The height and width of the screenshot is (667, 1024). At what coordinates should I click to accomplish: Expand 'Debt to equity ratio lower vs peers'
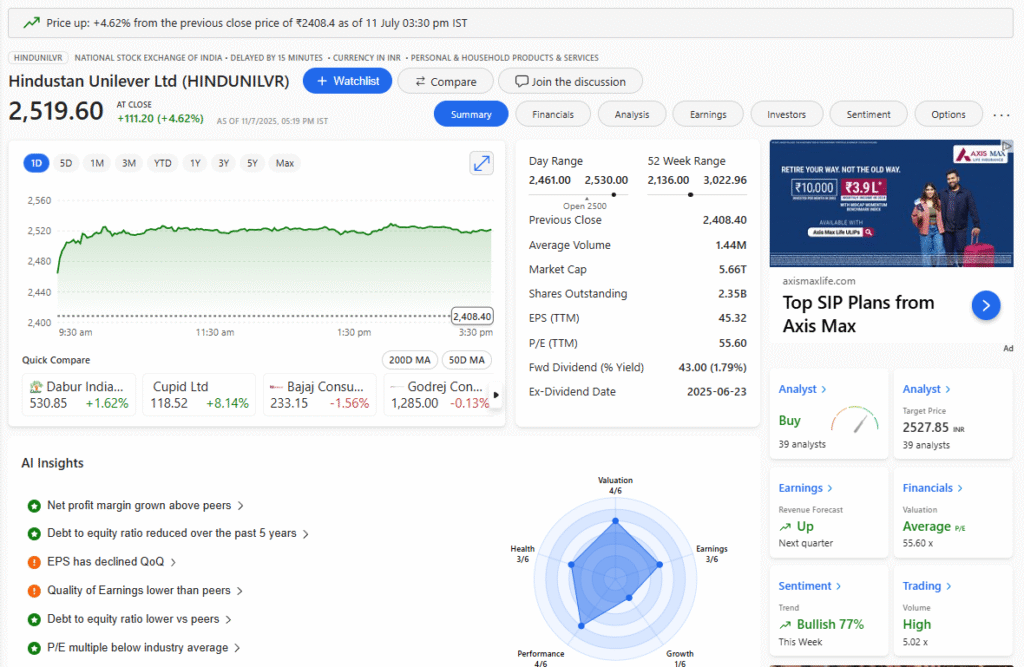point(140,619)
